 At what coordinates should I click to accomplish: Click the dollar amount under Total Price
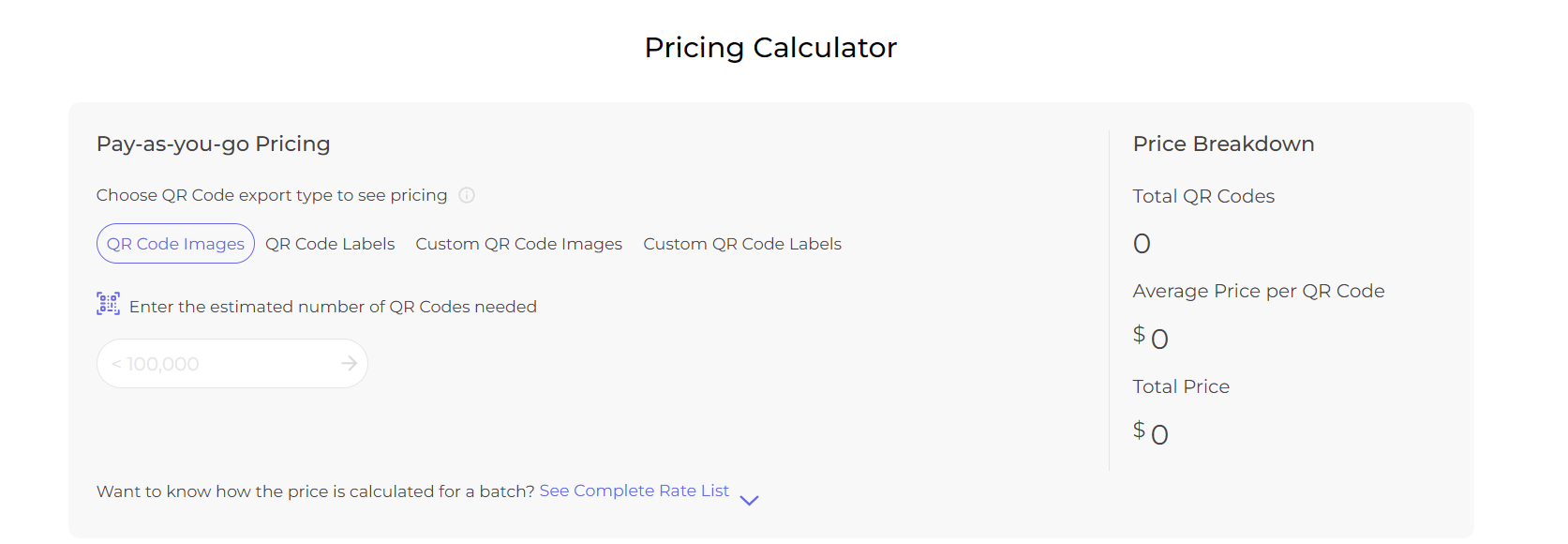pos(1151,432)
